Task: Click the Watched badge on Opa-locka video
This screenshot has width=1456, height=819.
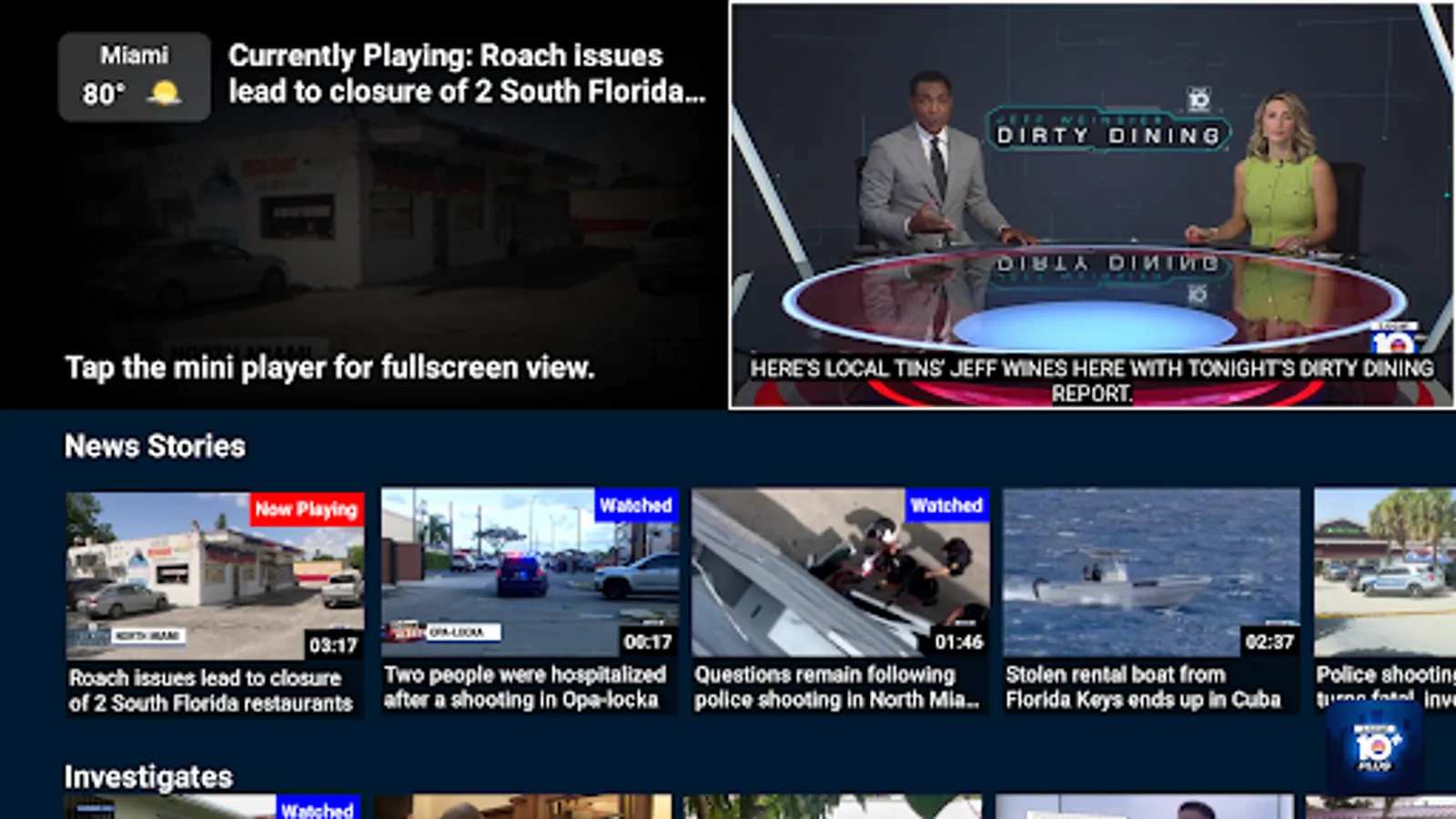Action: (635, 506)
